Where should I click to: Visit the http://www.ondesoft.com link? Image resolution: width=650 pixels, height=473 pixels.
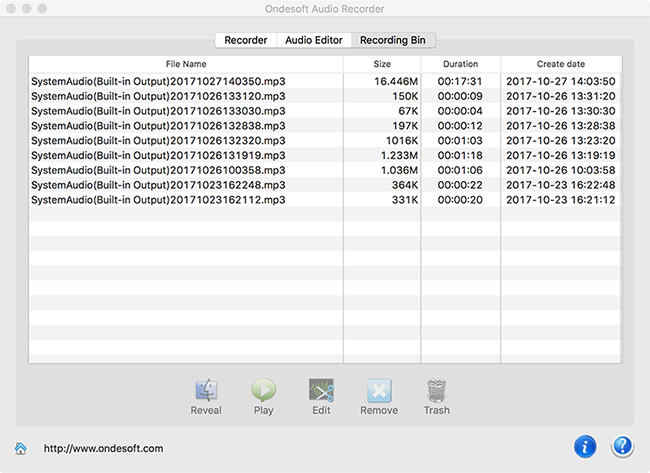point(103,449)
